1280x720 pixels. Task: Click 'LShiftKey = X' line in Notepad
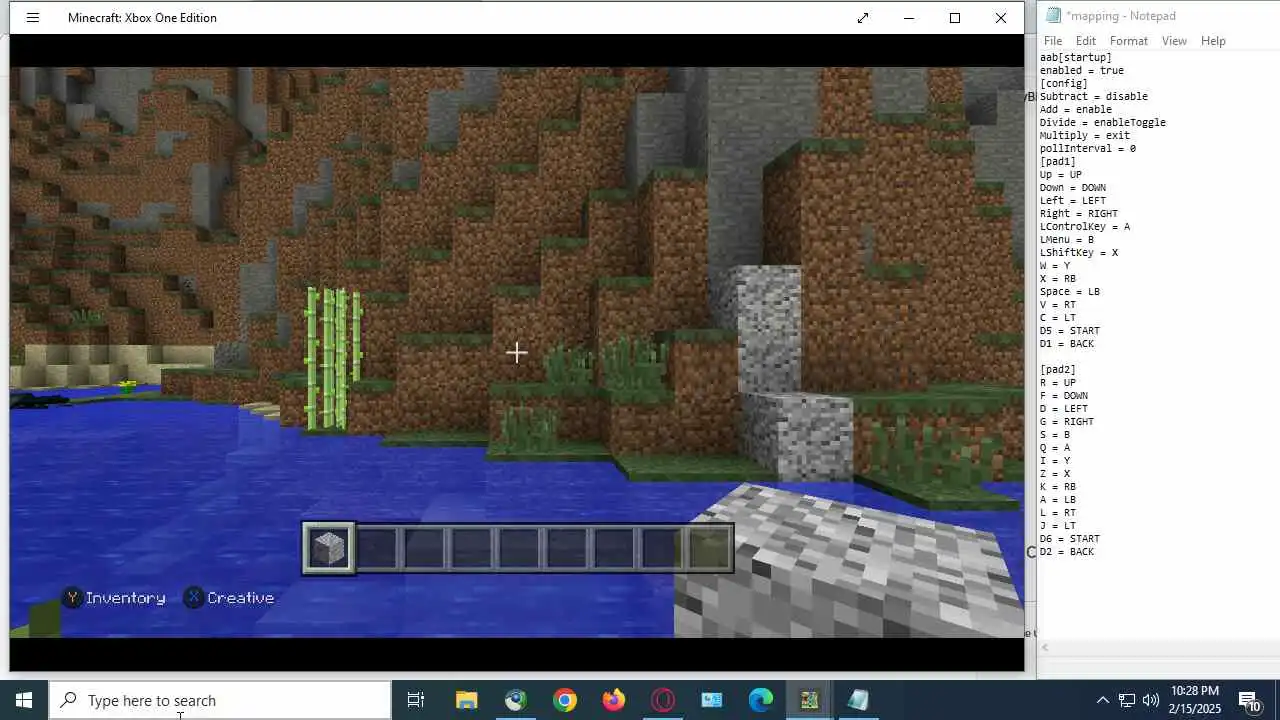tap(1079, 253)
